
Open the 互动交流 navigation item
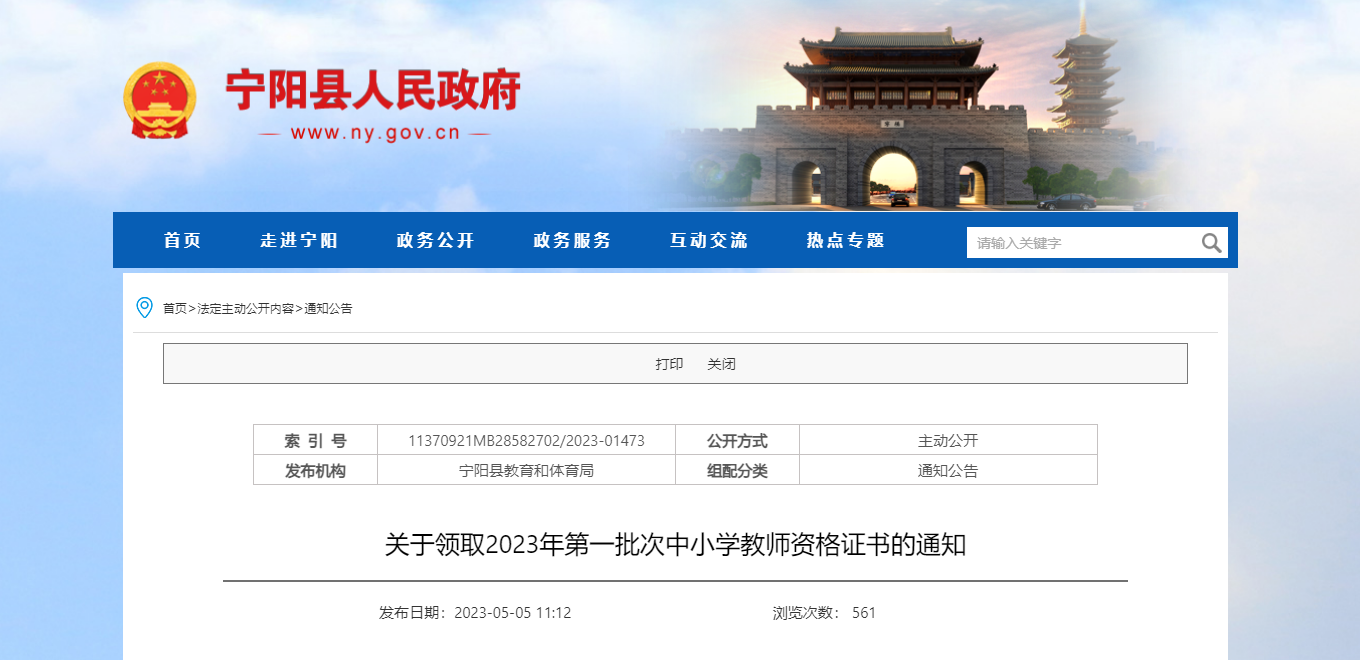click(709, 240)
